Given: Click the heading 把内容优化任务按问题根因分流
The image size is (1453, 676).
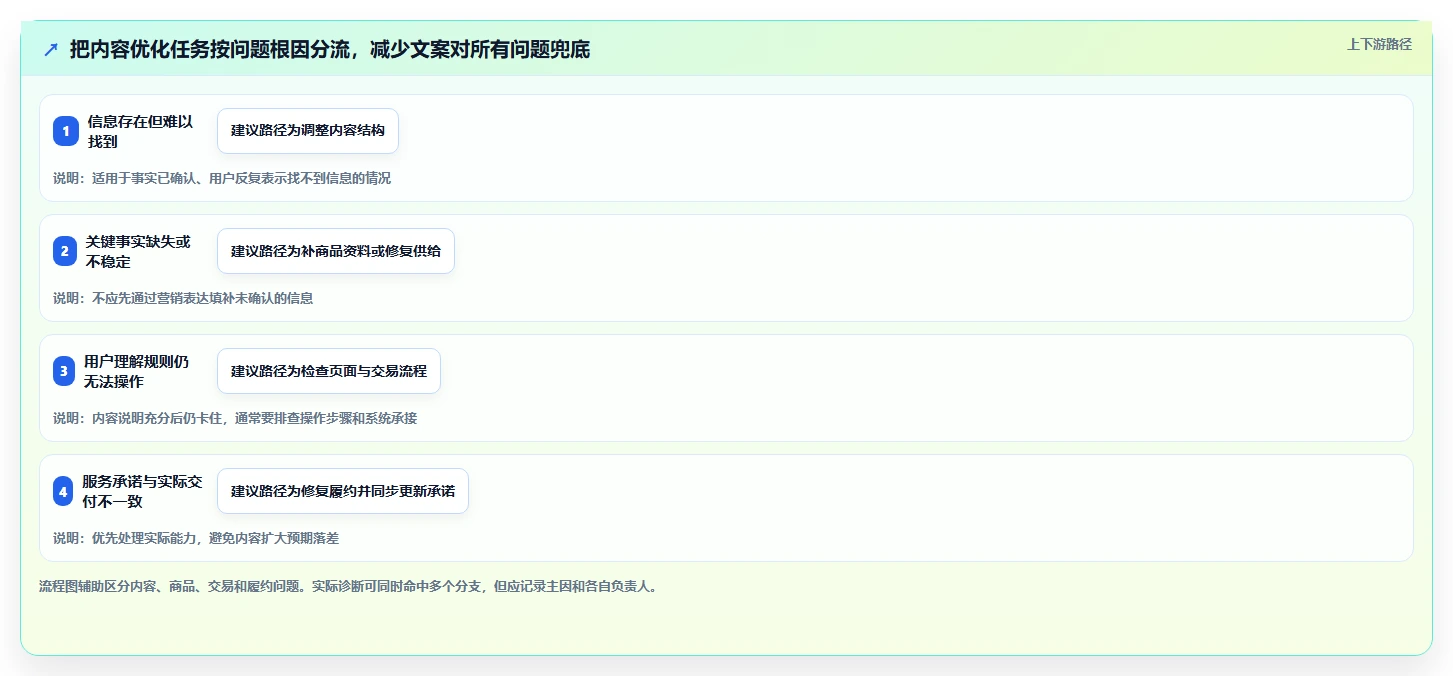Looking at the screenshot, I should click(330, 49).
